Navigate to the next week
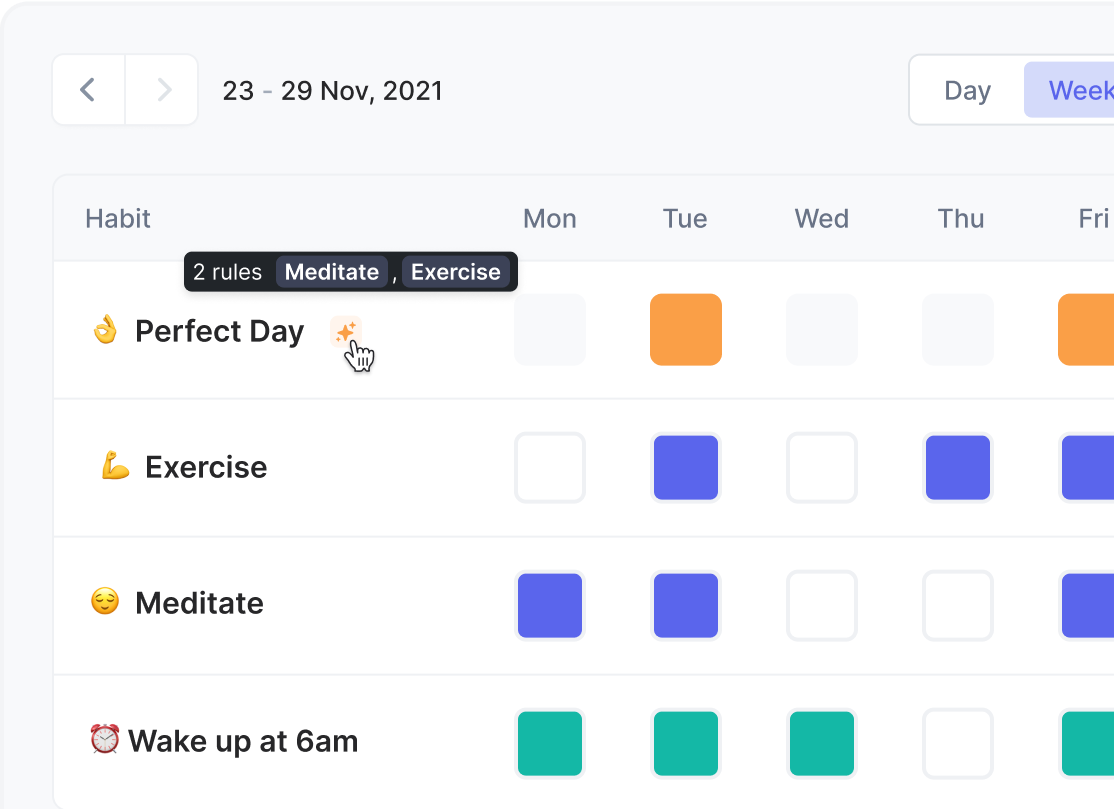The height and width of the screenshot is (809, 1114). coord(162,90)
